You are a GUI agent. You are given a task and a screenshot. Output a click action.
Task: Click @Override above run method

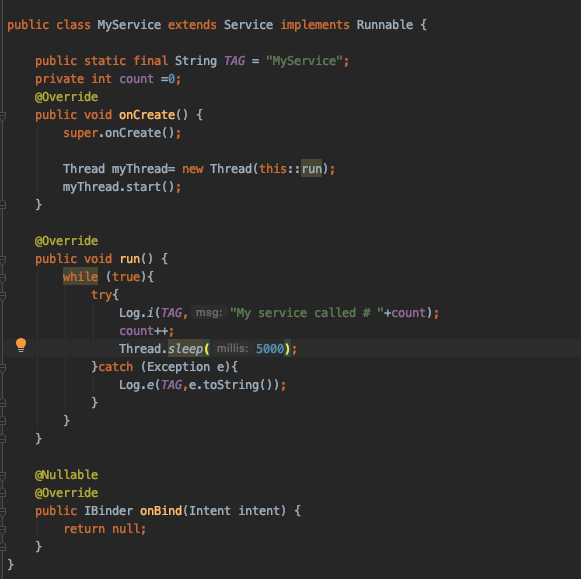click(66, 241)
